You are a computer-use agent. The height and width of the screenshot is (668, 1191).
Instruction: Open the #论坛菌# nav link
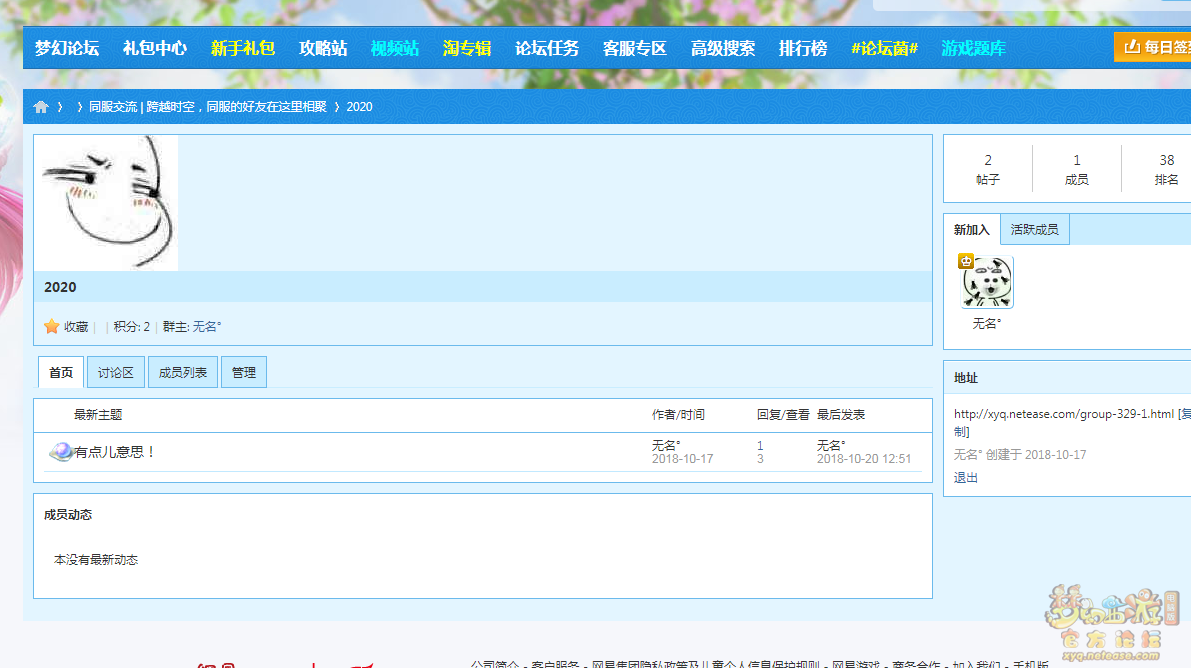coord(884,49)
